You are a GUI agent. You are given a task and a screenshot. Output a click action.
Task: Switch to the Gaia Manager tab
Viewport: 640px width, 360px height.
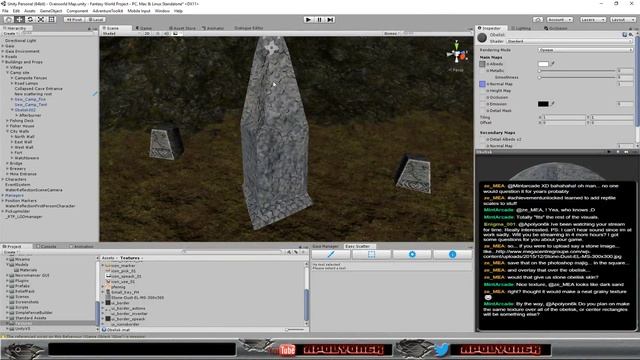[325, 247]
